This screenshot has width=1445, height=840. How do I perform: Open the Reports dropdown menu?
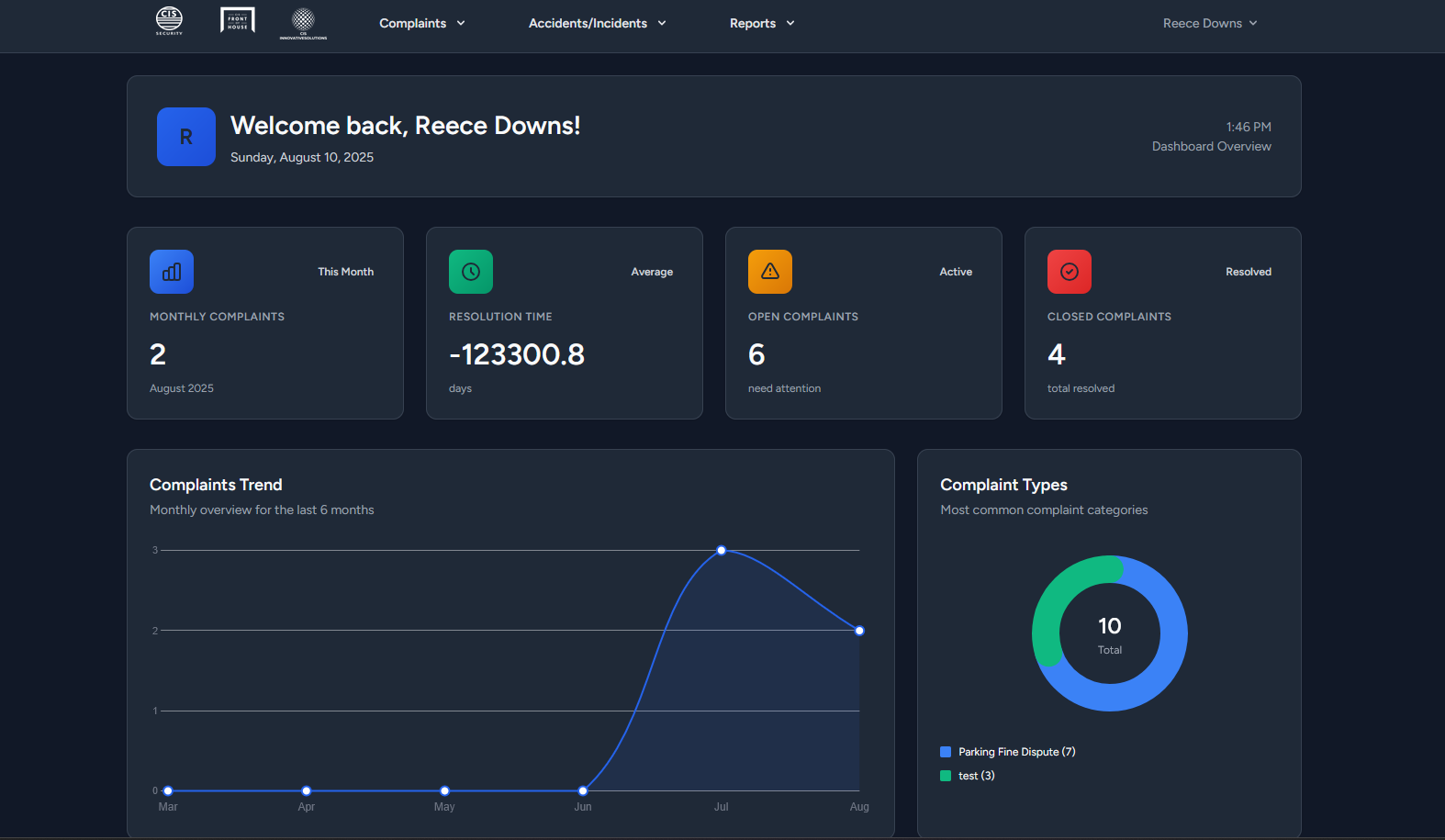tap(762, 23)
